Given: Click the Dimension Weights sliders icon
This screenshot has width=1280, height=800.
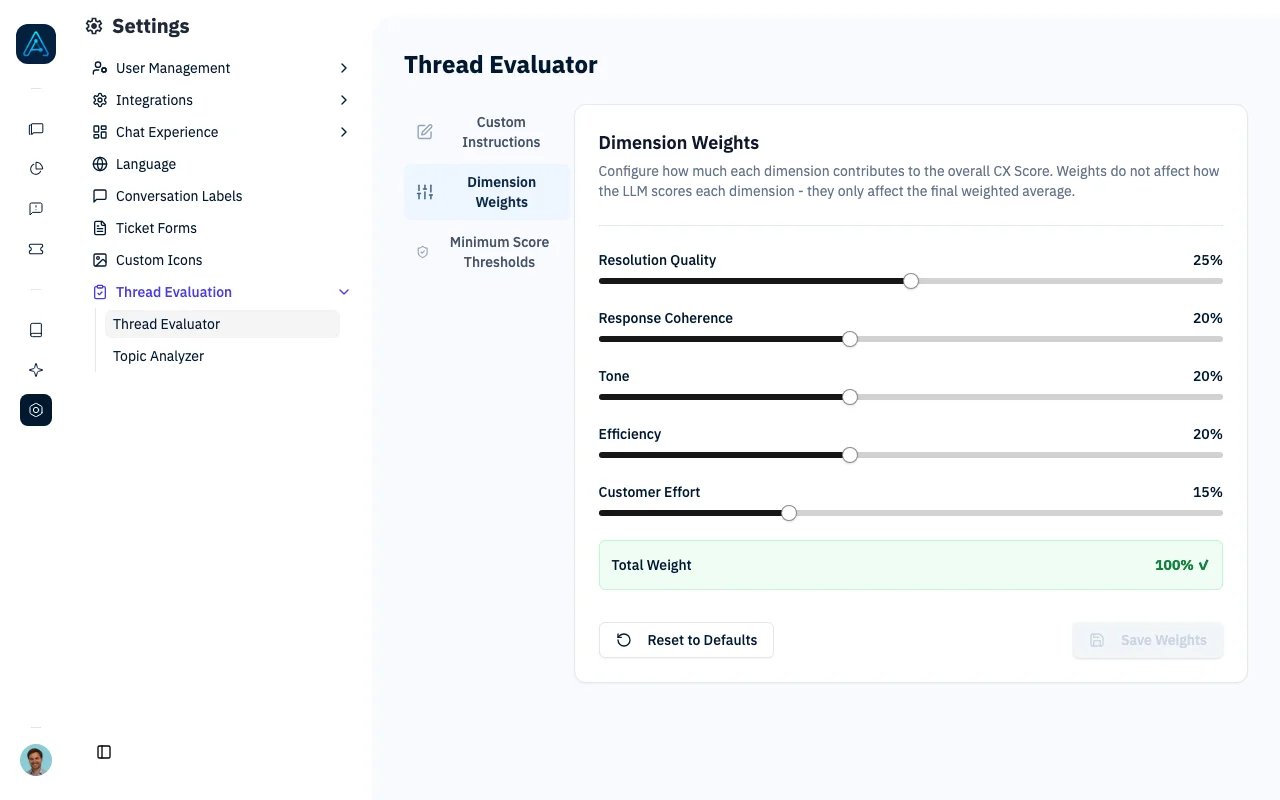Looking at the screenshot, I should (425, 192).
